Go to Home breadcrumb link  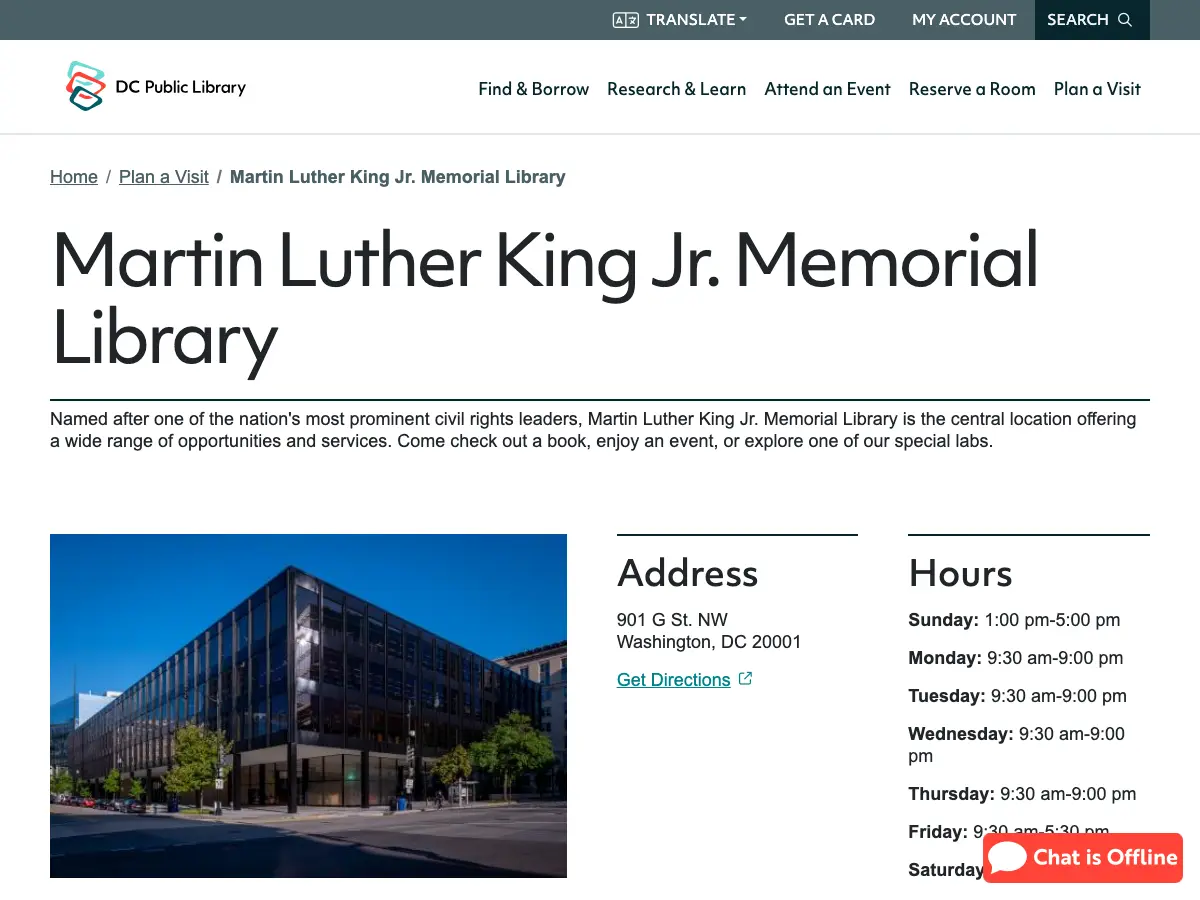pyautogui.click(x=74, y=177)
